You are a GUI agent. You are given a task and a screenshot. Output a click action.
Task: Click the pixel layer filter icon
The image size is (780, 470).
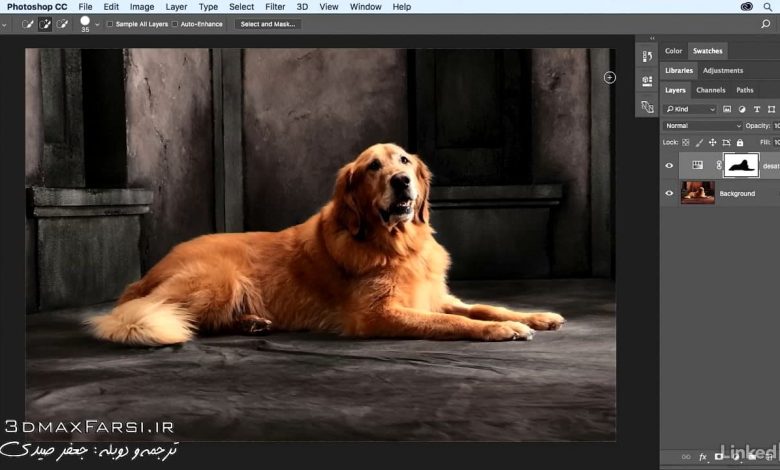727,109
